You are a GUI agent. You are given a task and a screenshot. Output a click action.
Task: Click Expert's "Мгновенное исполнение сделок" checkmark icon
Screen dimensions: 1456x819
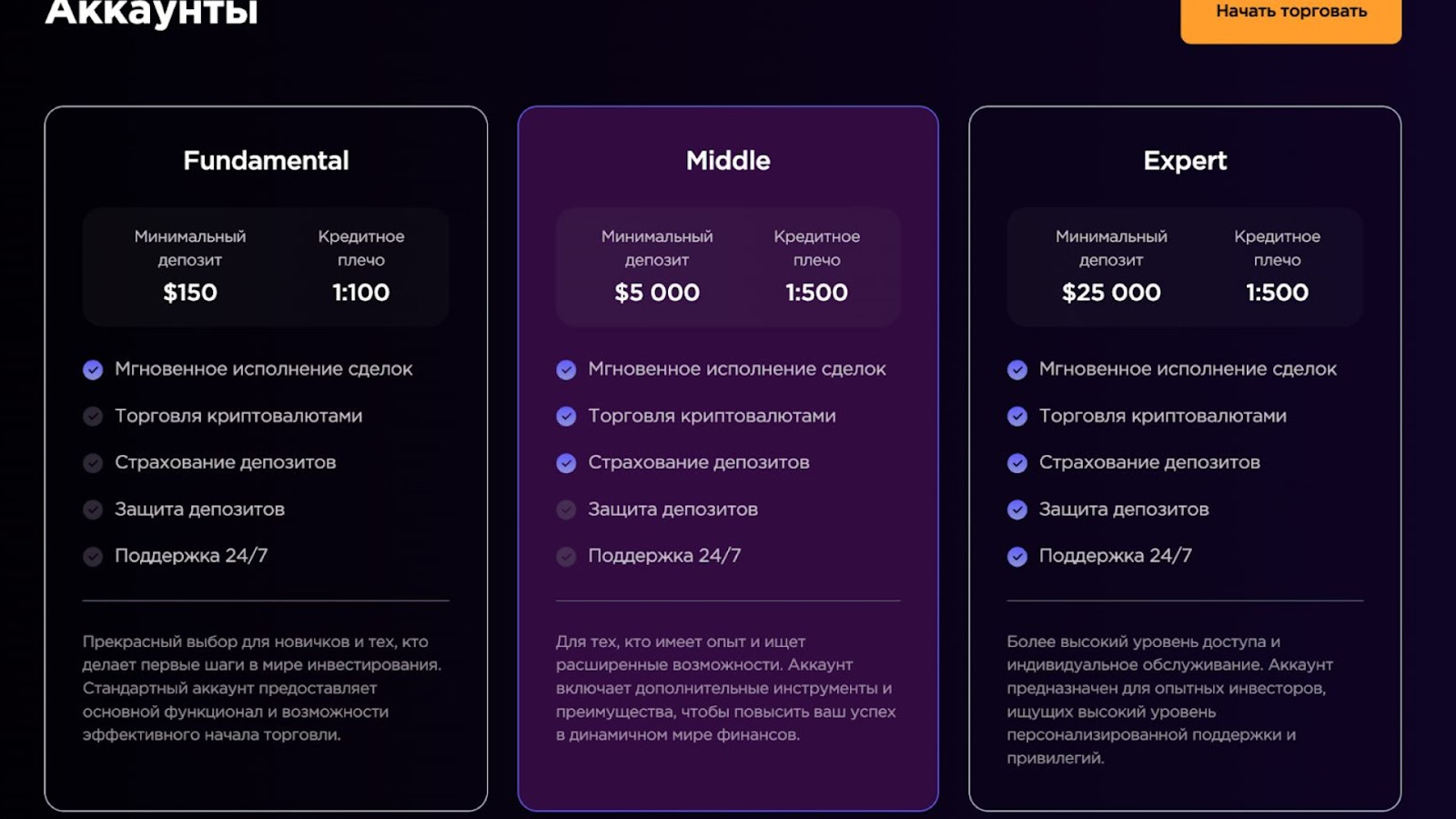(x=1017, y=369)
